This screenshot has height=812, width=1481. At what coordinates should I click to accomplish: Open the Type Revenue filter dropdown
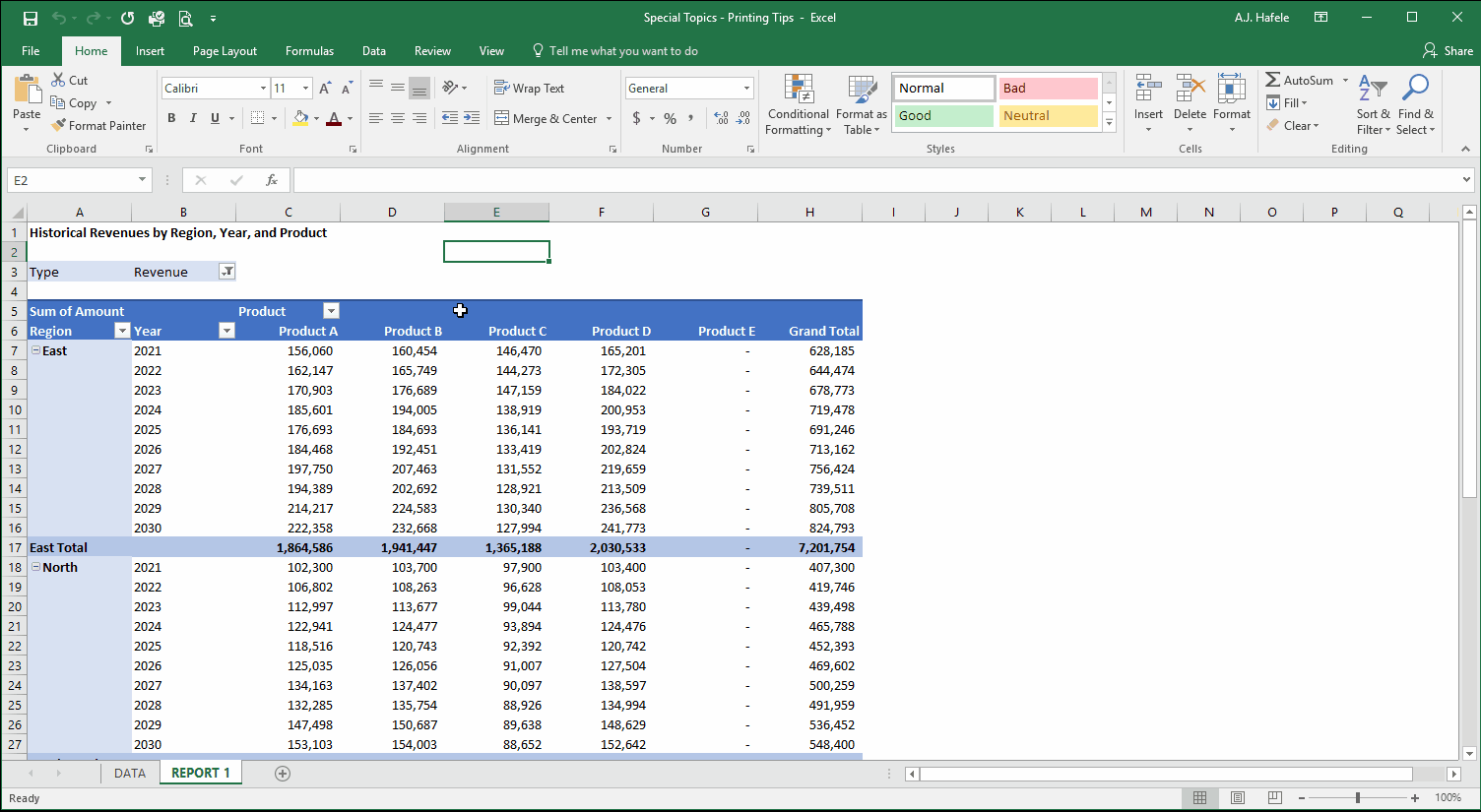click(226, 272)
